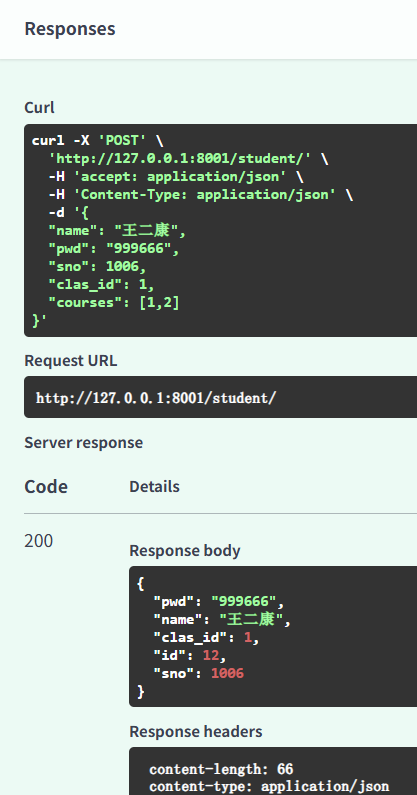Click the Response body label
This screenshot has width=417, height=795.
coord(185,551)
